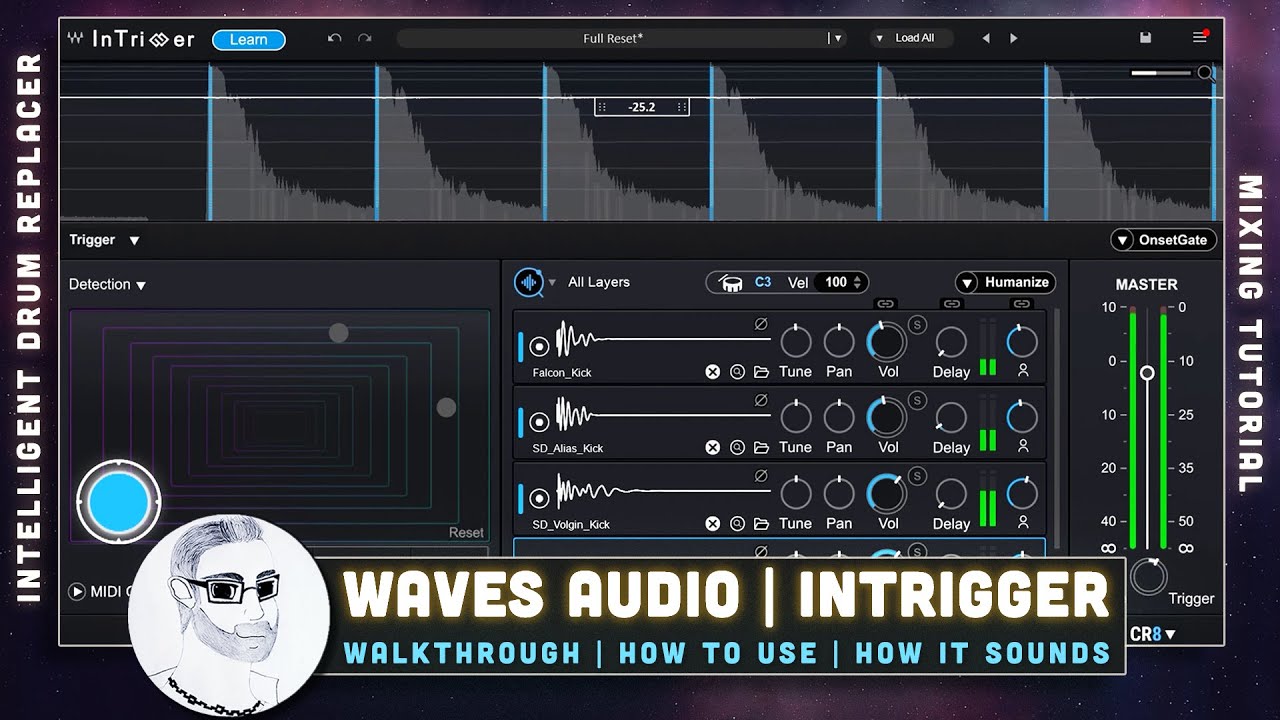Open folder to load Falcon_Kick sample
Screen dimensions: 1280x720
(x=762, y=372)
